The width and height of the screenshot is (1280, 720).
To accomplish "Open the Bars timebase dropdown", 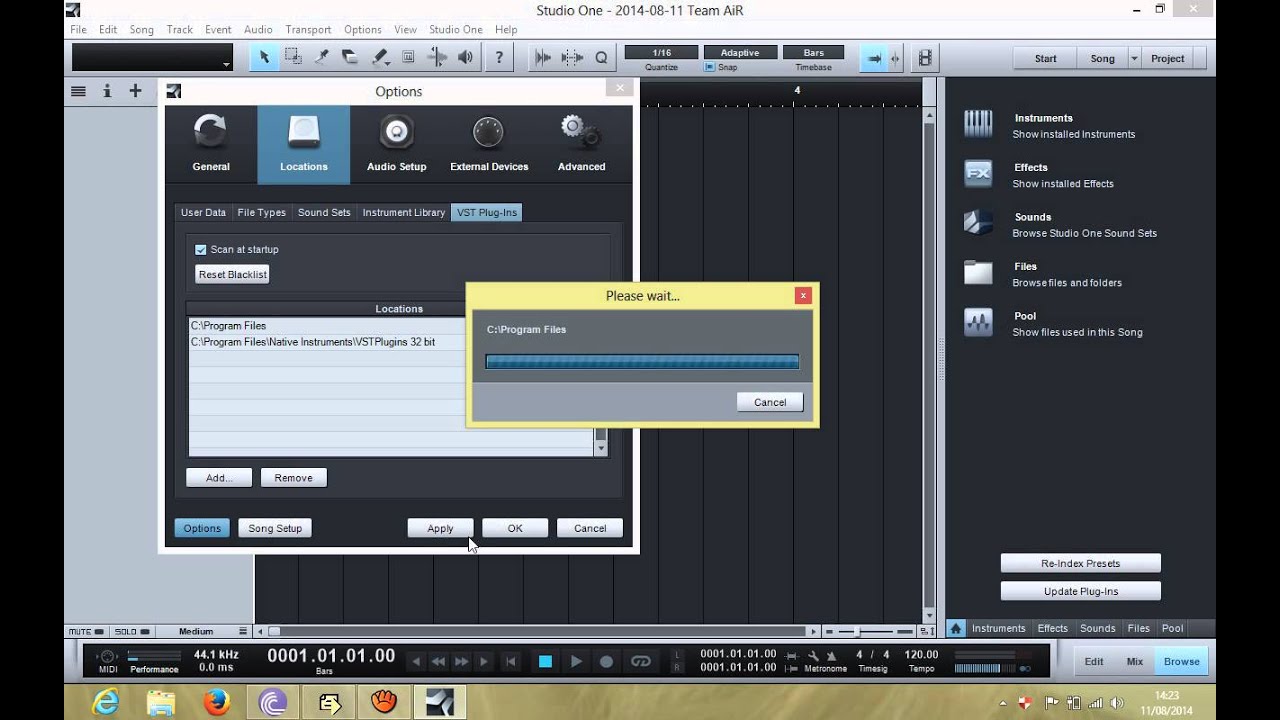I will tap(814, 52).
